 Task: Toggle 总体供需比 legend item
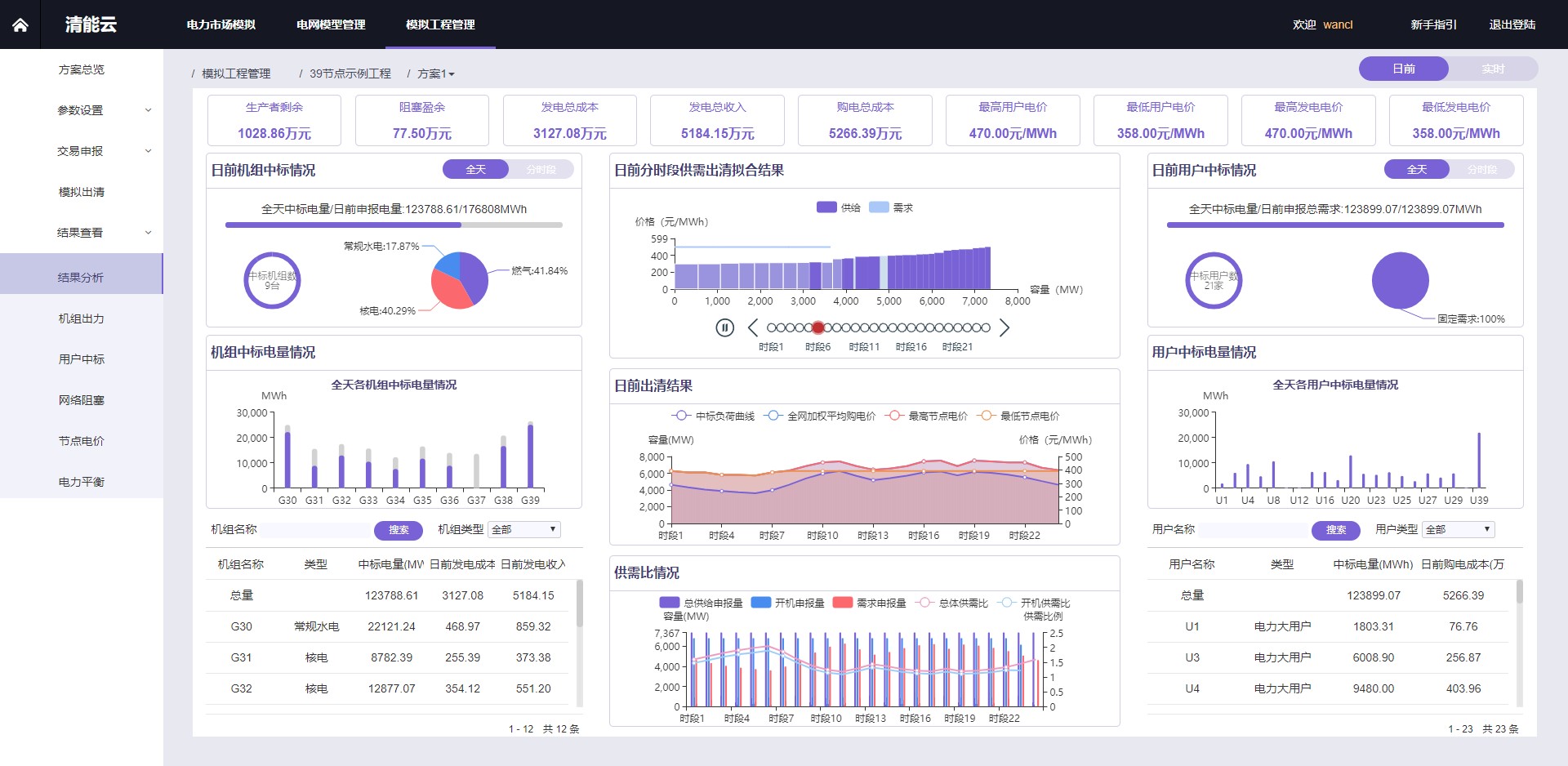click(x=951, y=603)
